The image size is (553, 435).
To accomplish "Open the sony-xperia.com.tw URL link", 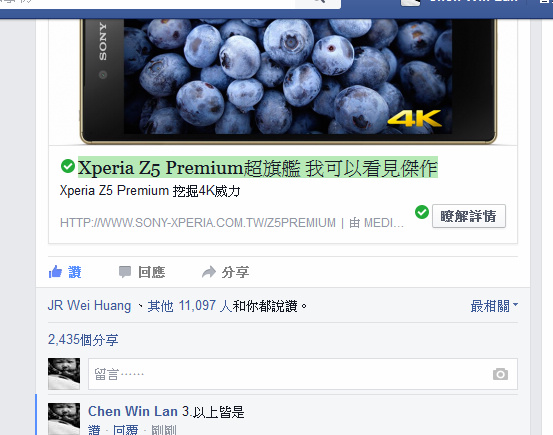I will pyautogui.click(x=198, y=223).
